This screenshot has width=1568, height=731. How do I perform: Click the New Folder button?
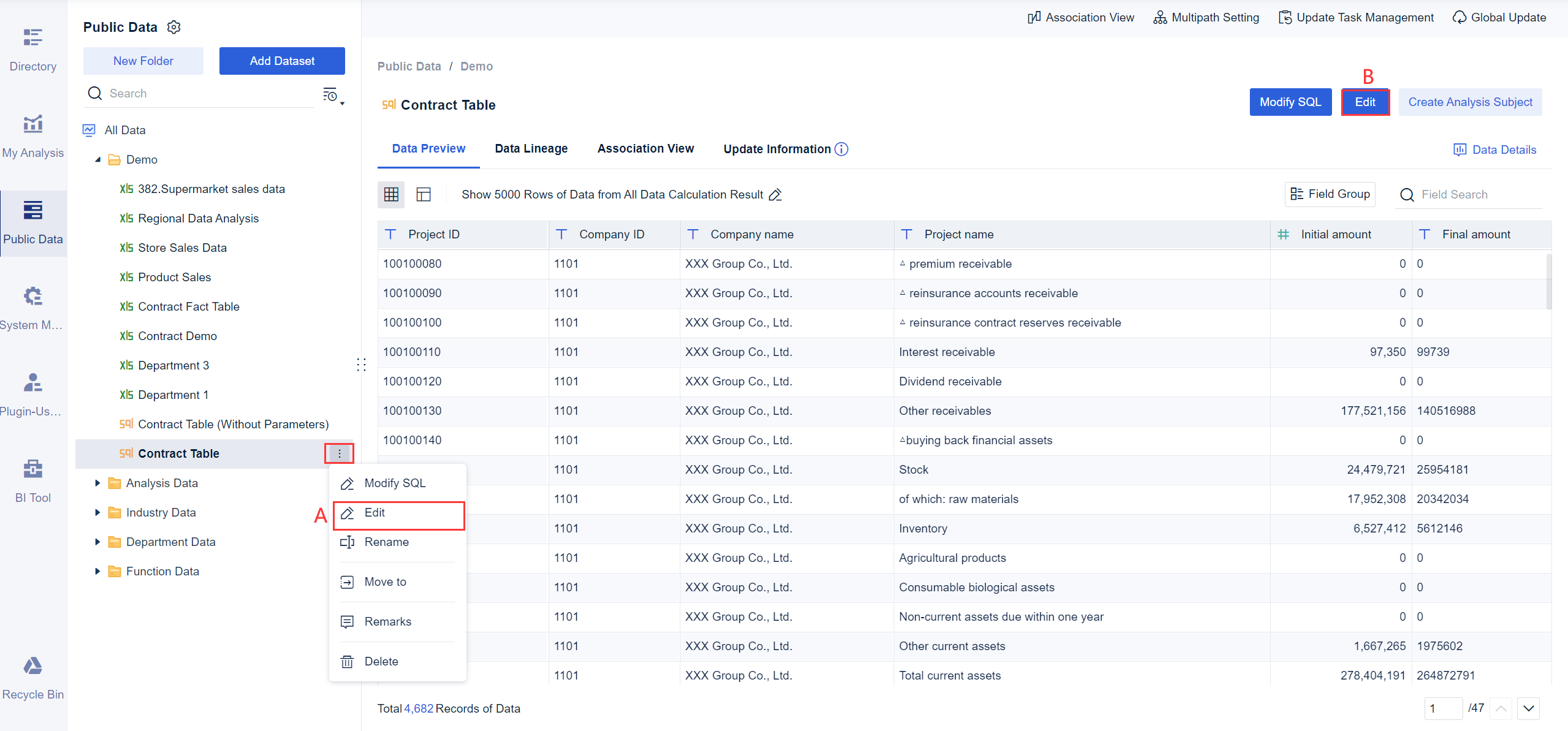[143, 61]
